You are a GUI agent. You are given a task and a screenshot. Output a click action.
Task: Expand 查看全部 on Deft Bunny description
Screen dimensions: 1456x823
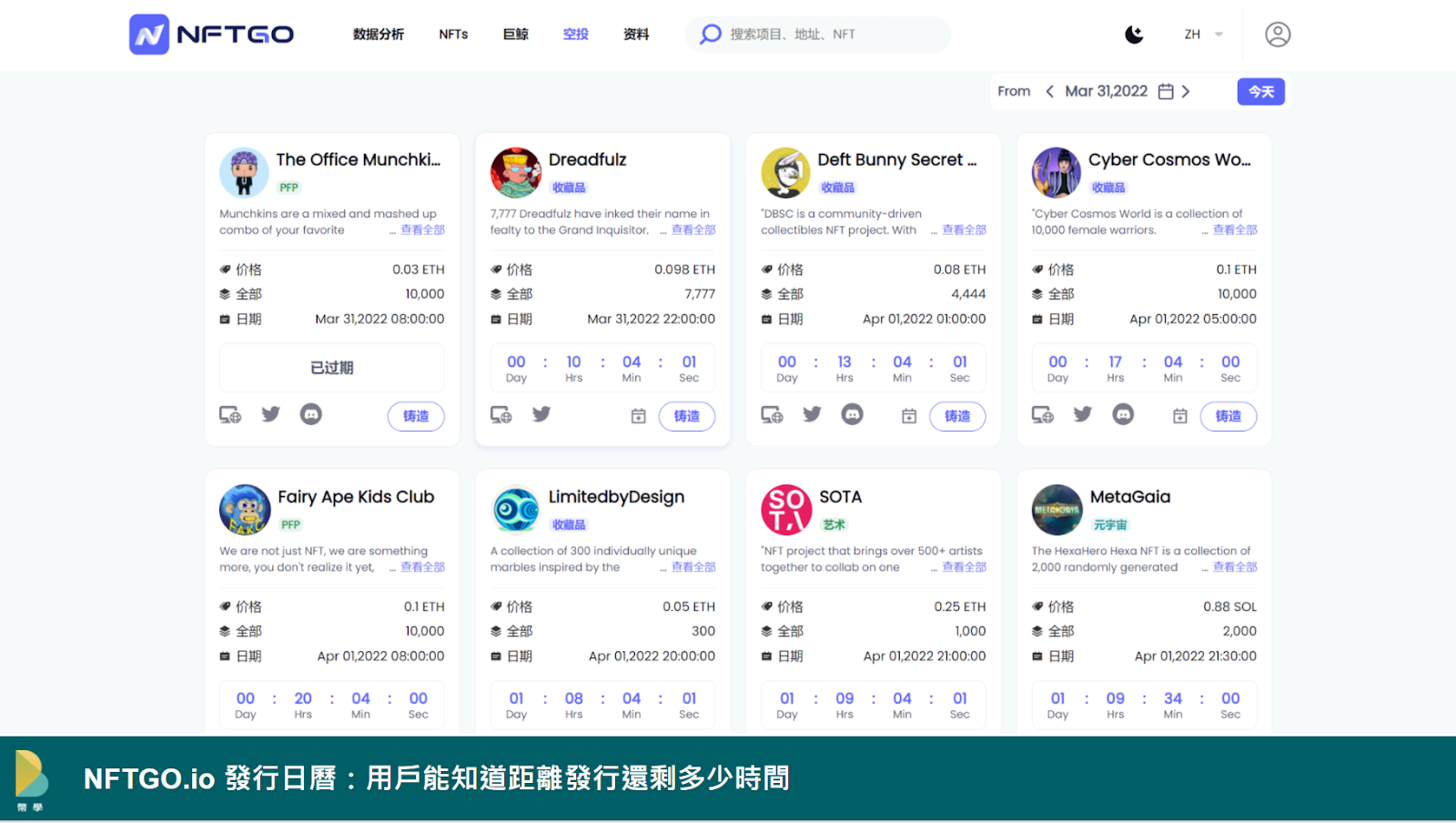coord(965,230)
